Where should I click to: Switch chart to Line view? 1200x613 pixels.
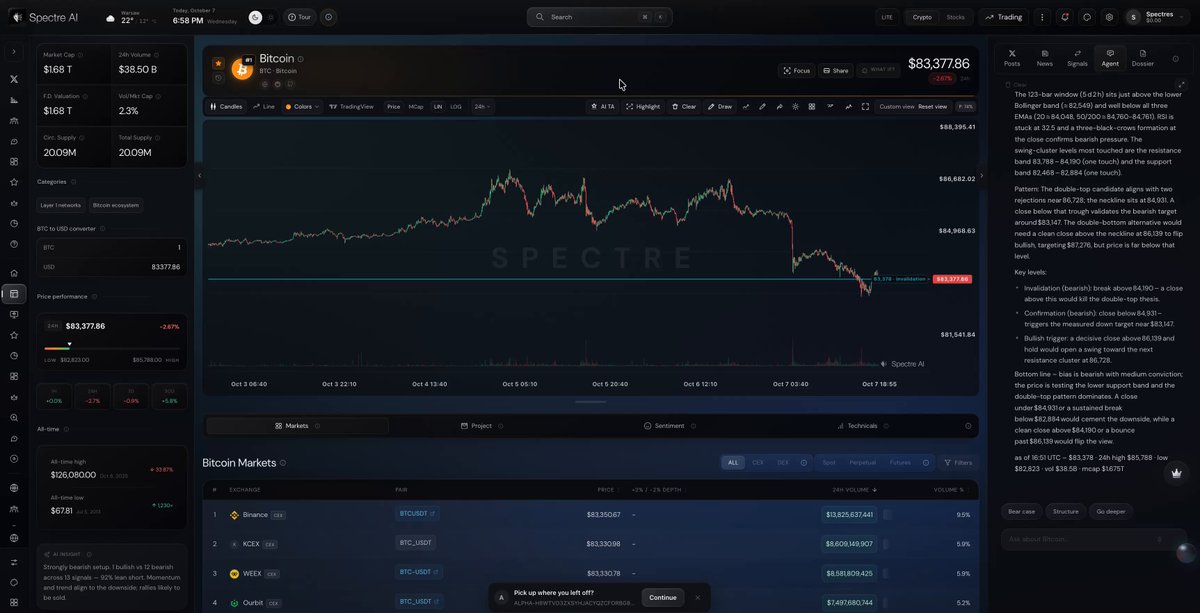point(264,106)
